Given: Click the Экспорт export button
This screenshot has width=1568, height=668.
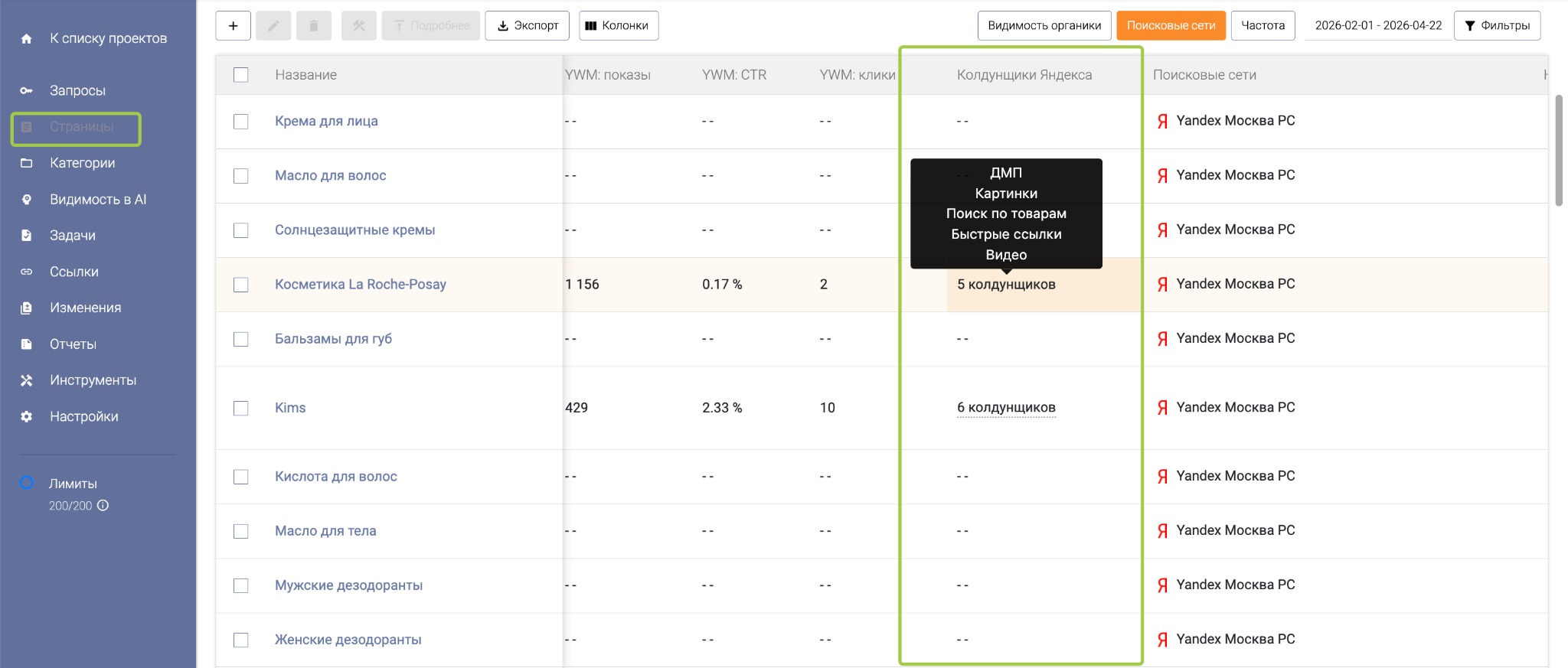Looking at the screenshot, I should [528, 25].
